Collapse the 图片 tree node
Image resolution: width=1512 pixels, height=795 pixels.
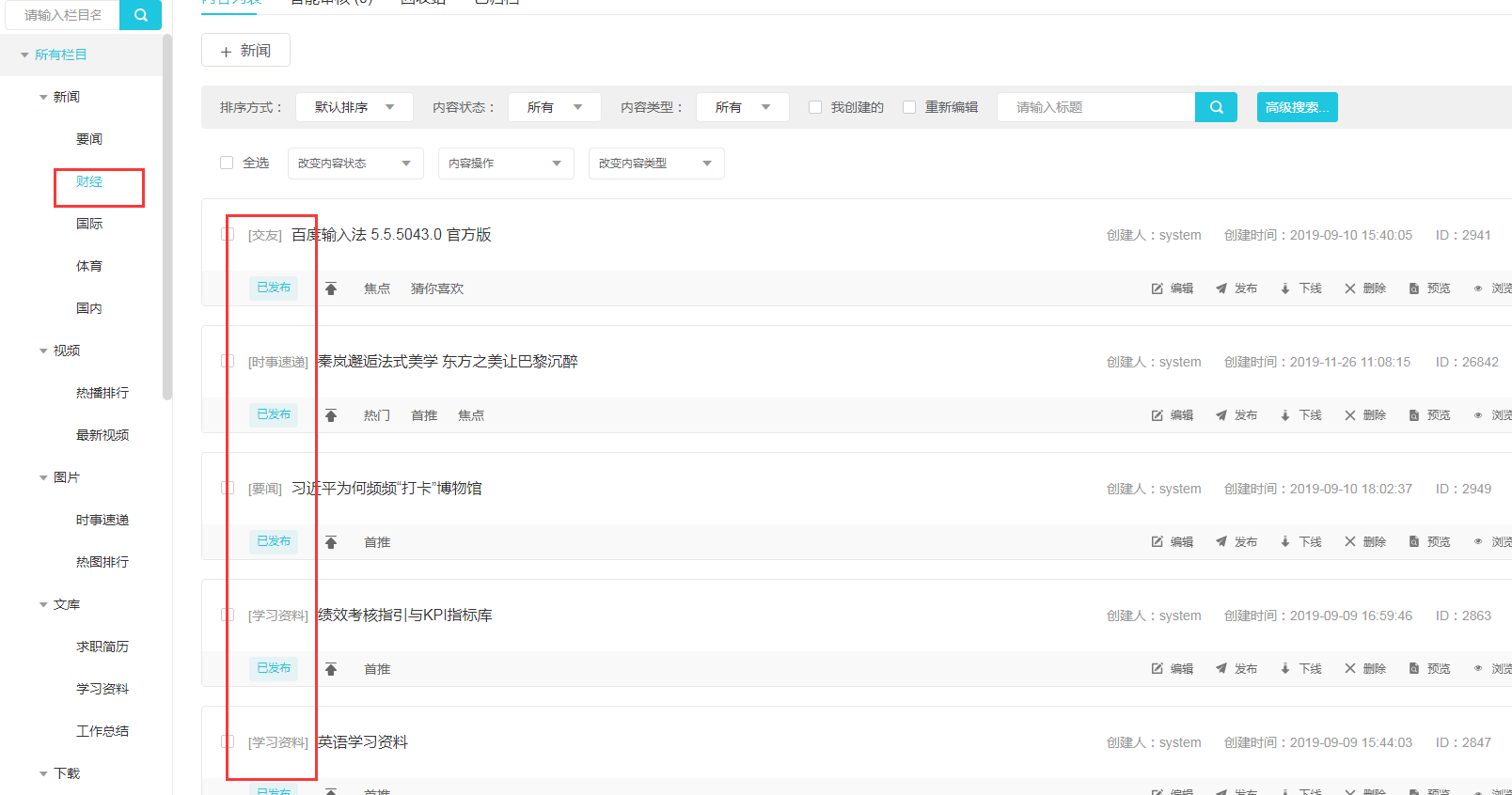[x=43, y=478]
